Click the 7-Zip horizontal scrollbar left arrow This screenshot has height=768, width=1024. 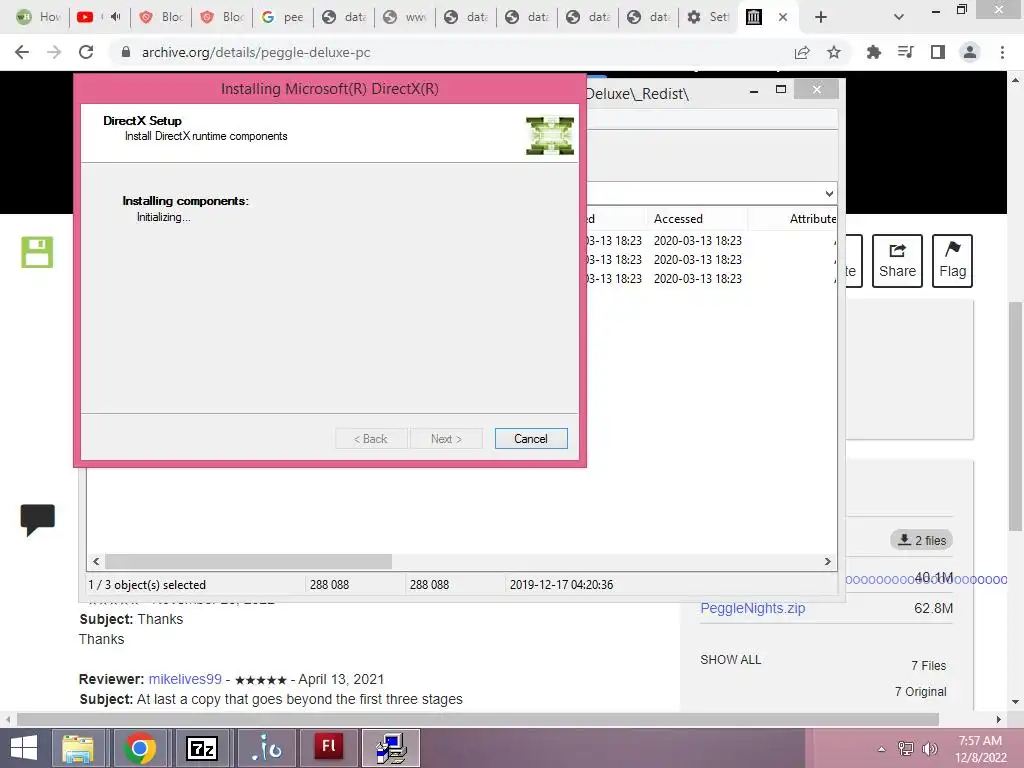(x=96, y=562)
